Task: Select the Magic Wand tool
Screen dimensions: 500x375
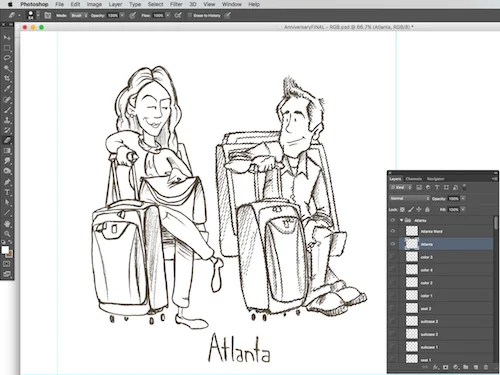Action: (7, 68)
